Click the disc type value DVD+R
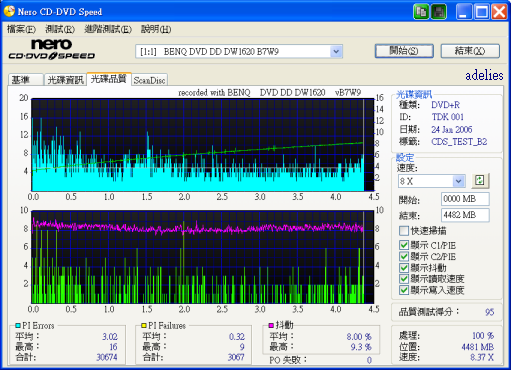 (445, 105)
